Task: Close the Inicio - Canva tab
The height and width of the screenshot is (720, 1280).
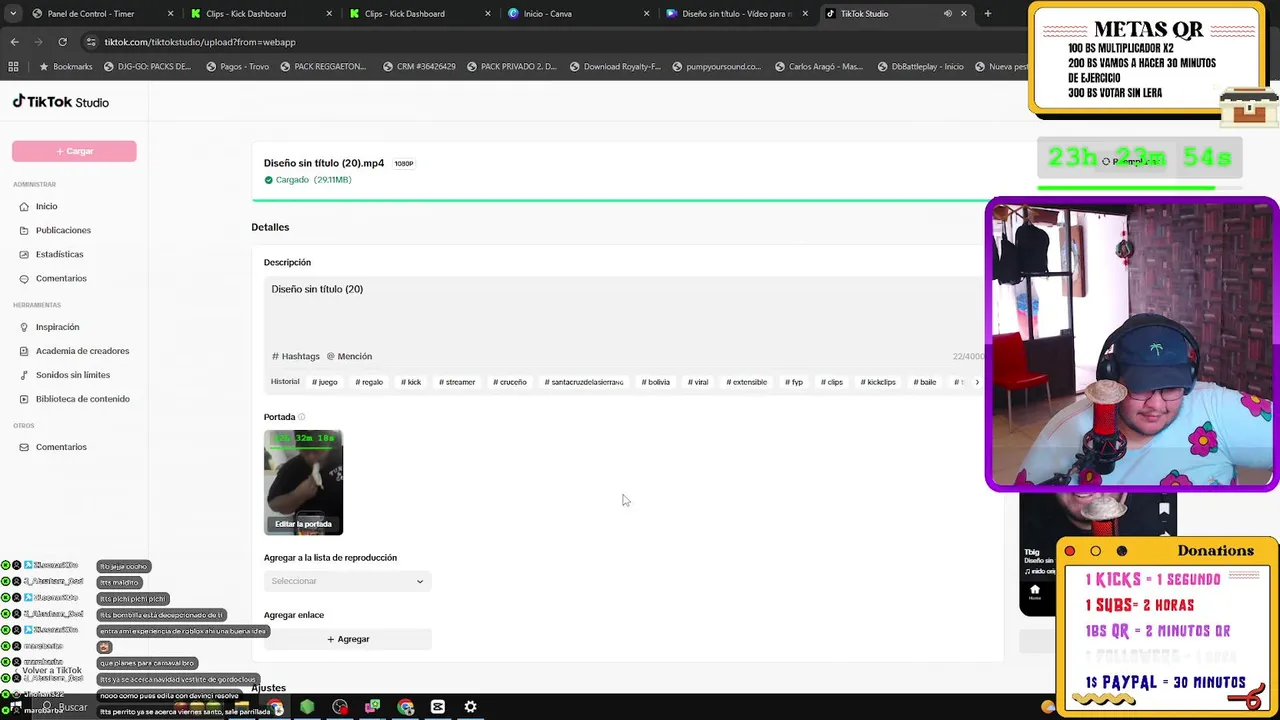Action: (646, 14)
